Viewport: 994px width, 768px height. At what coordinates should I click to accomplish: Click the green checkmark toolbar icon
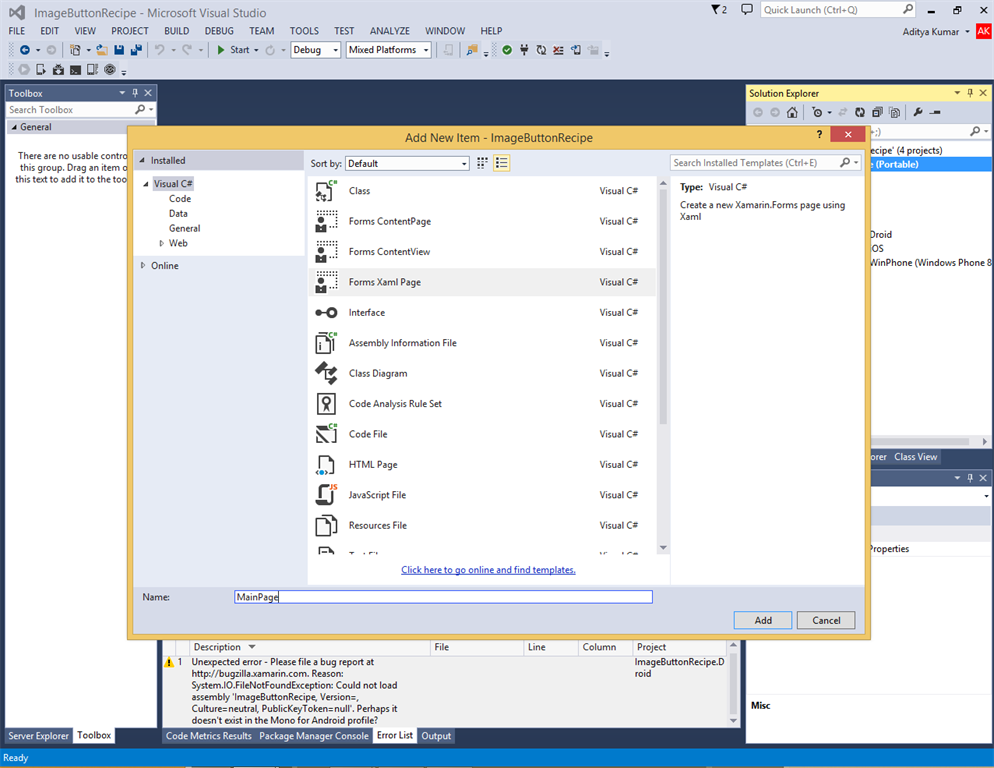[507, 50]
